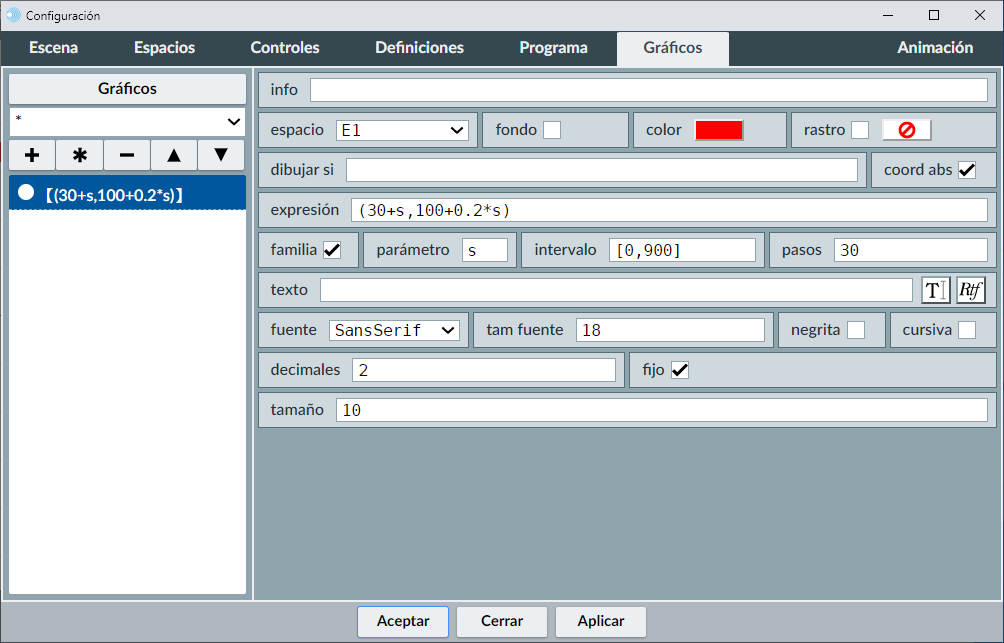Click the plus icon to add a graphic
Screen dimensions: 1004x643
32,155
